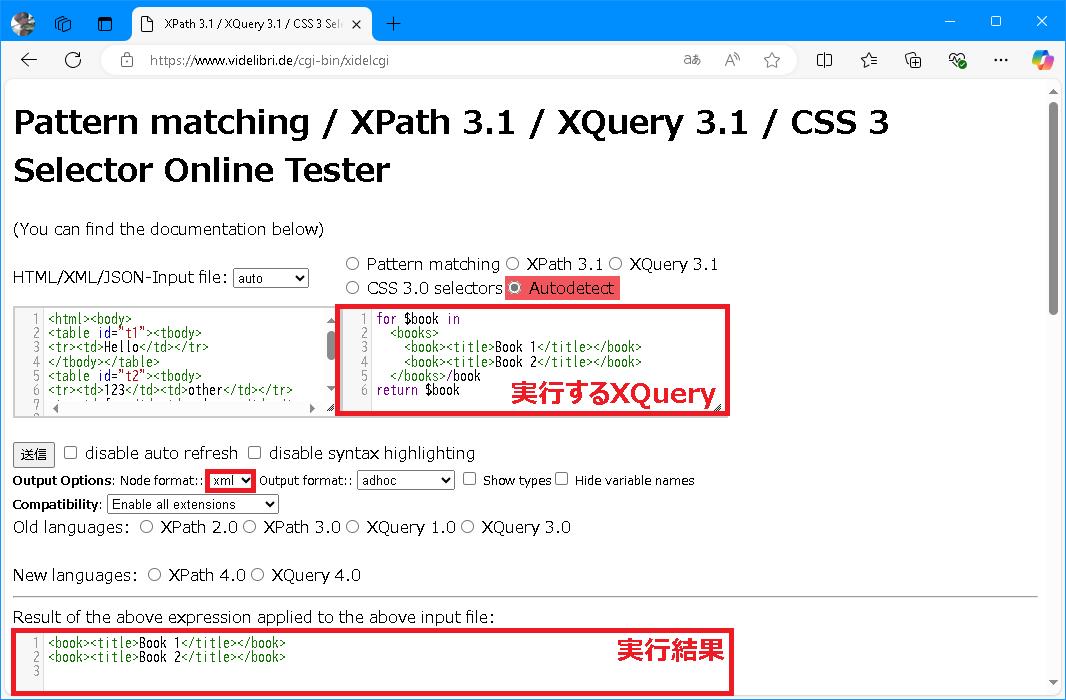This screenshot has height=700, width=1066.
Task: Open the Split screen icon
Action: [824, 60]
